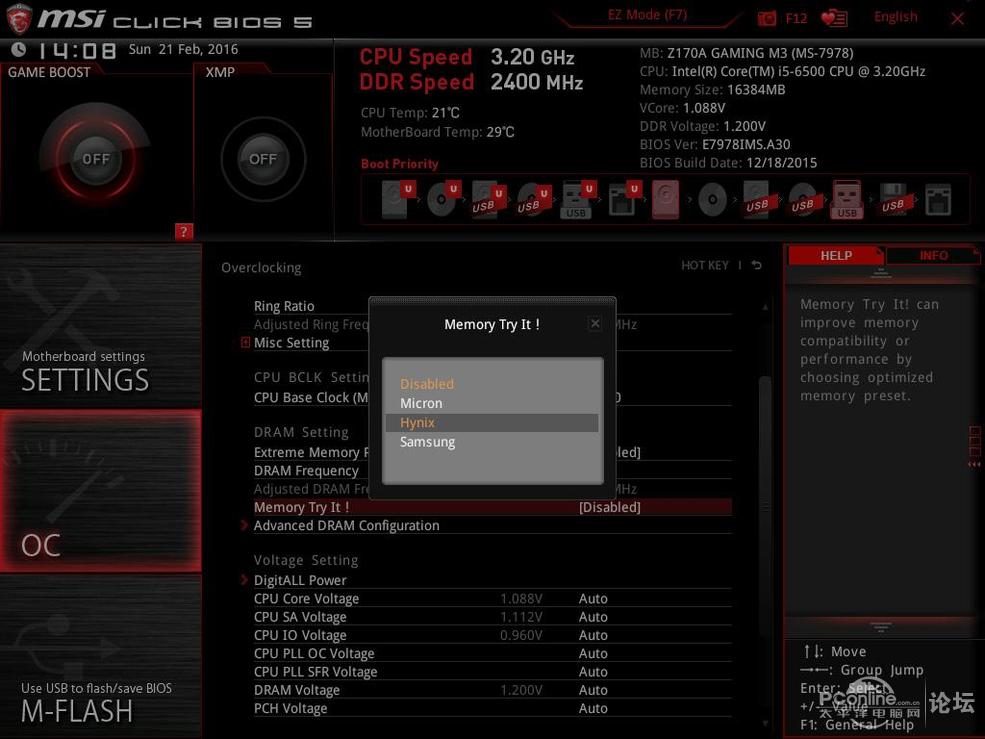Click the UEFI USB key boot icon

pyautogui.click(x=577, y=199)
